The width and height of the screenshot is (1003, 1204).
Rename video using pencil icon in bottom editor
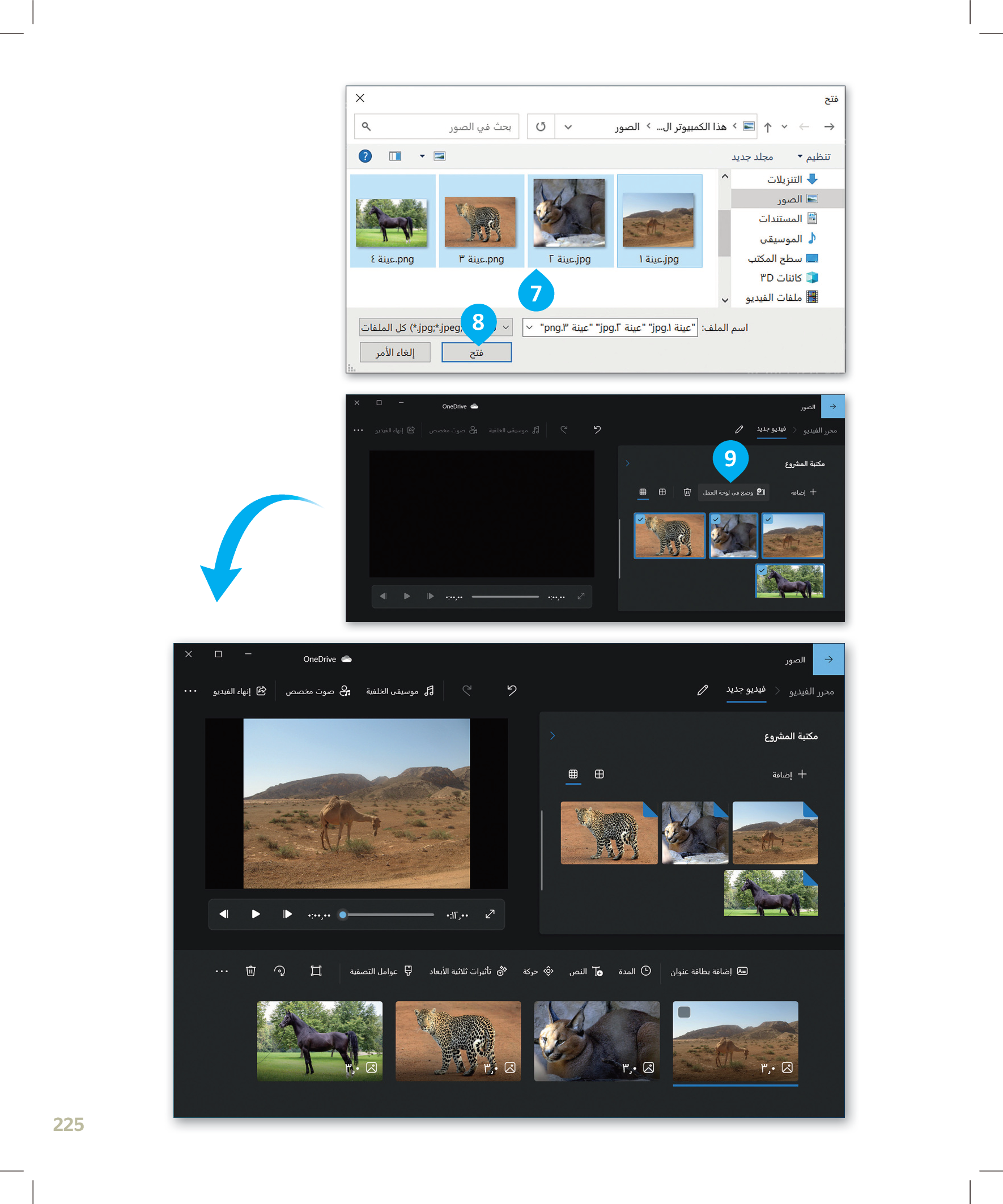(703, 690)
